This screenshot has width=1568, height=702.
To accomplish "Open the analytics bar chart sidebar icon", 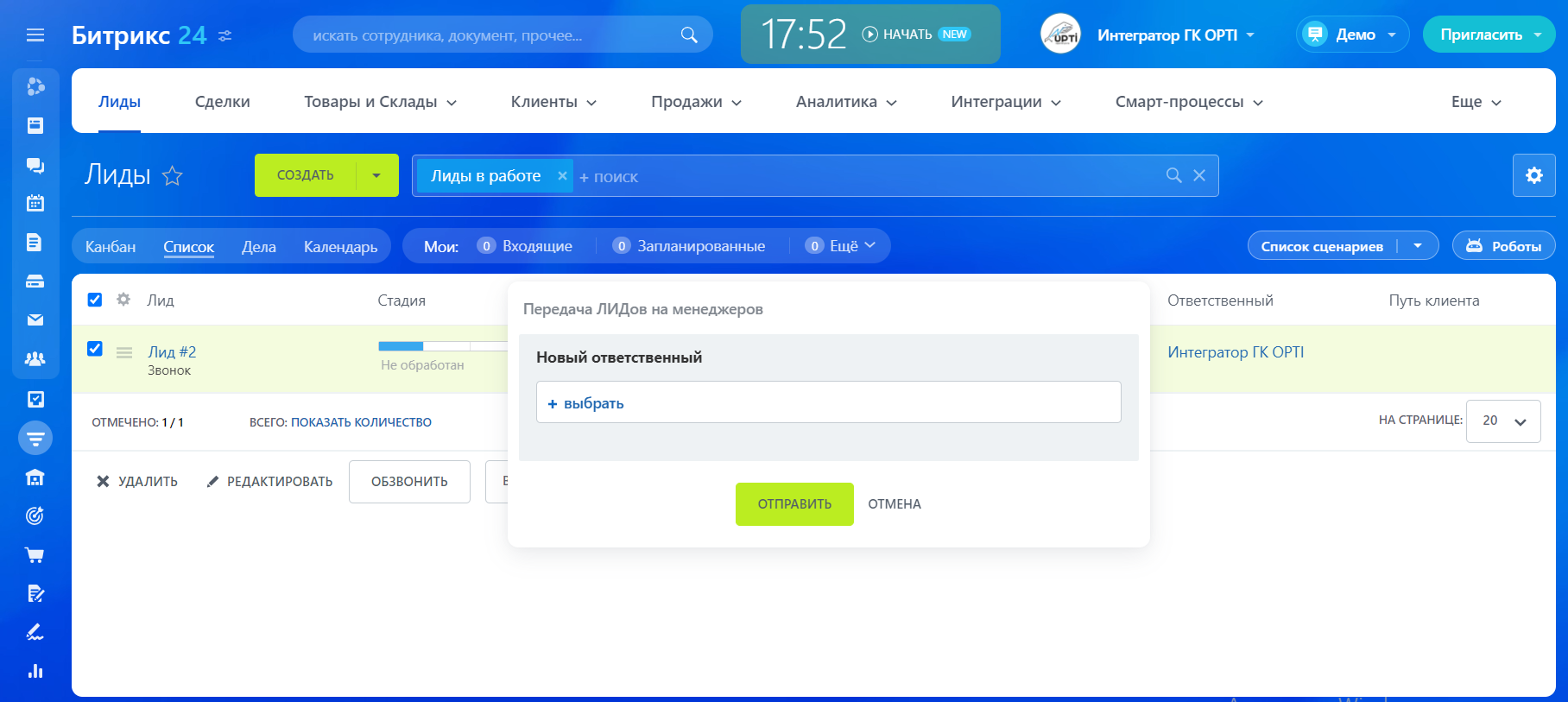I will [x=35, y=672].
